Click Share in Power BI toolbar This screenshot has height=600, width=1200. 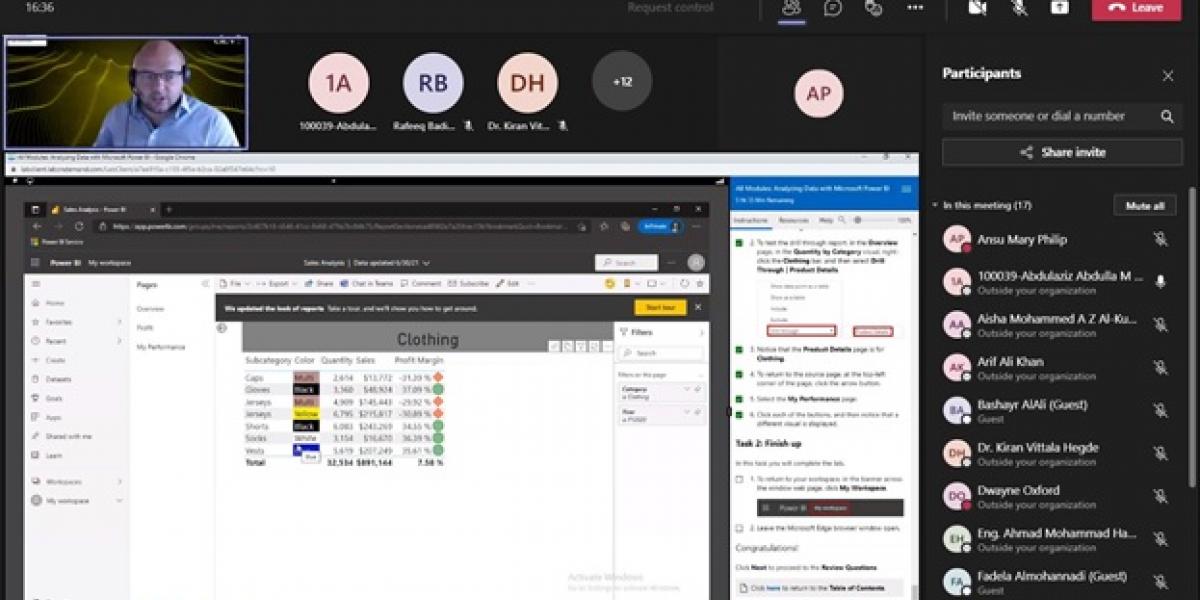(320, 284)
